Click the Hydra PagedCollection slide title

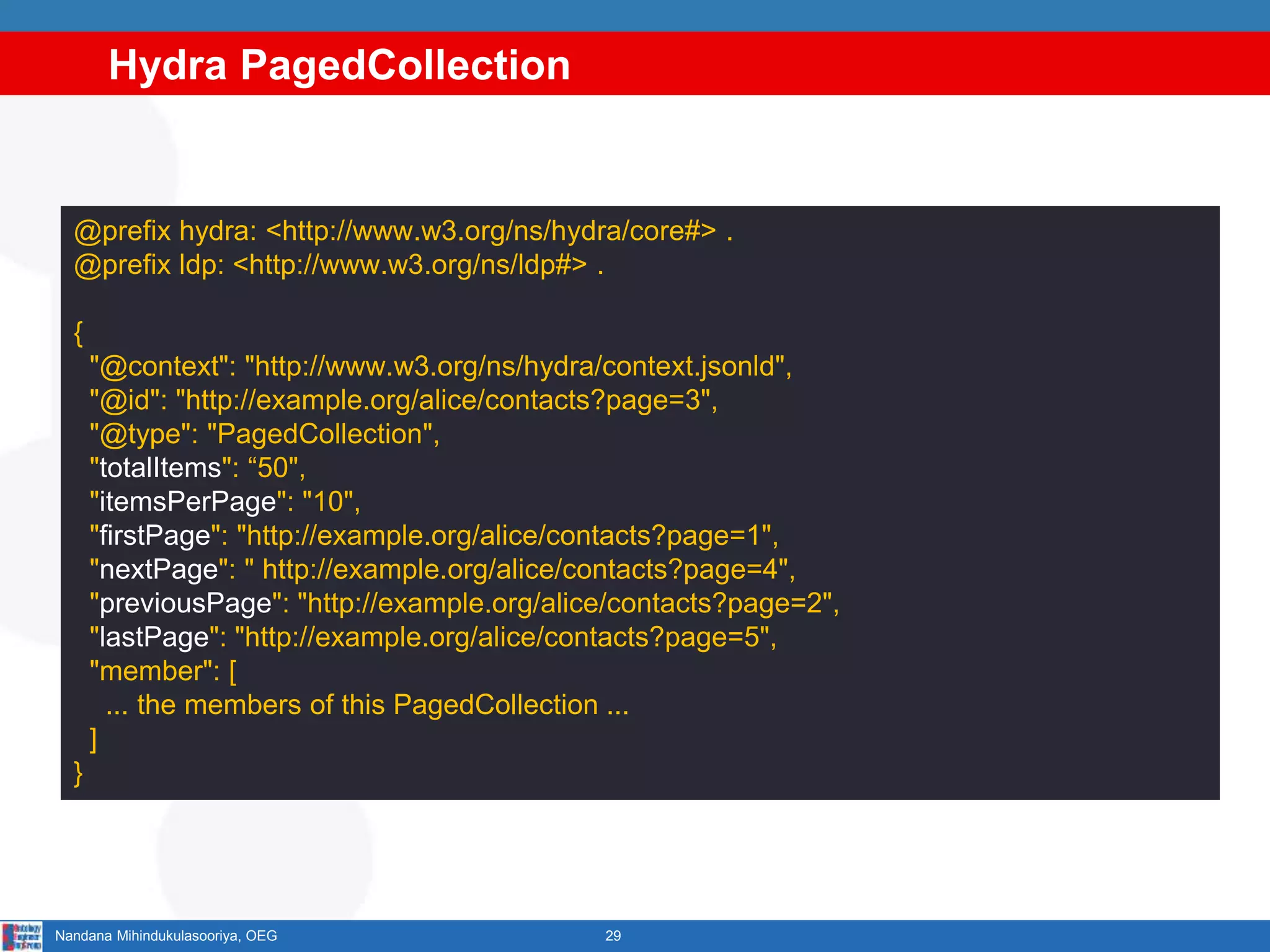pyautogui.click(x=339, y=65)
